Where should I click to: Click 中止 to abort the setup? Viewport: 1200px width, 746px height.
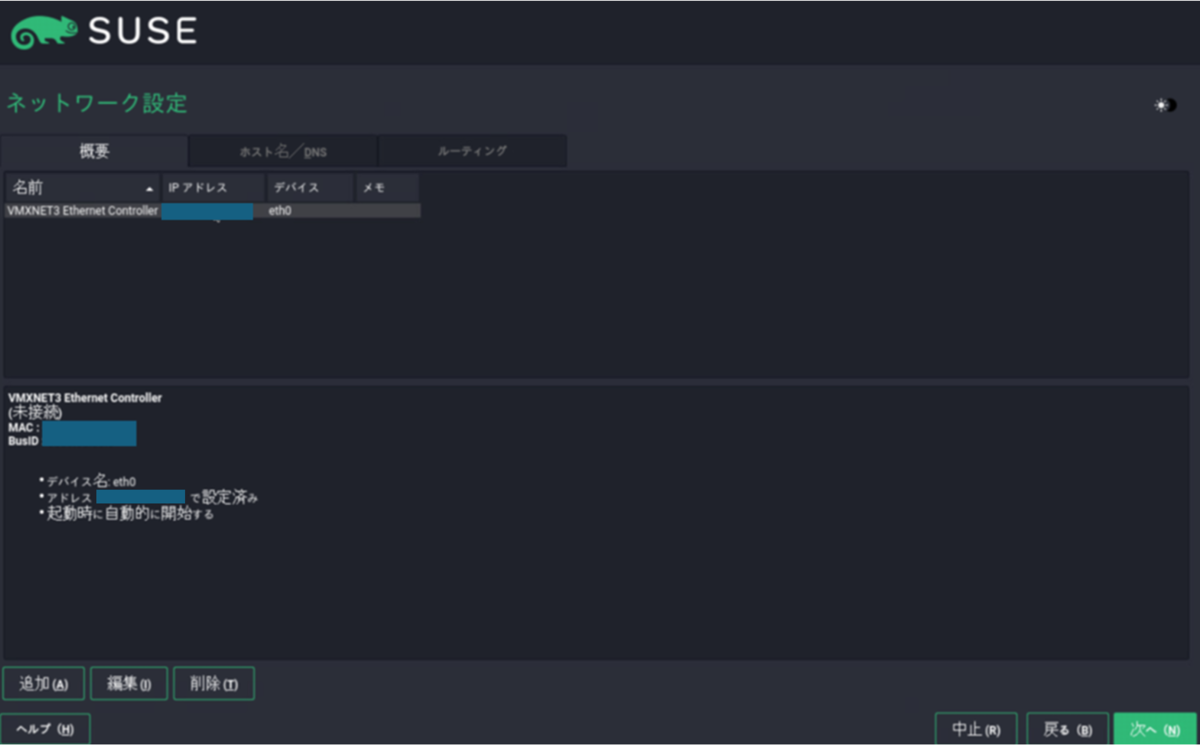[x=976, y=728]
